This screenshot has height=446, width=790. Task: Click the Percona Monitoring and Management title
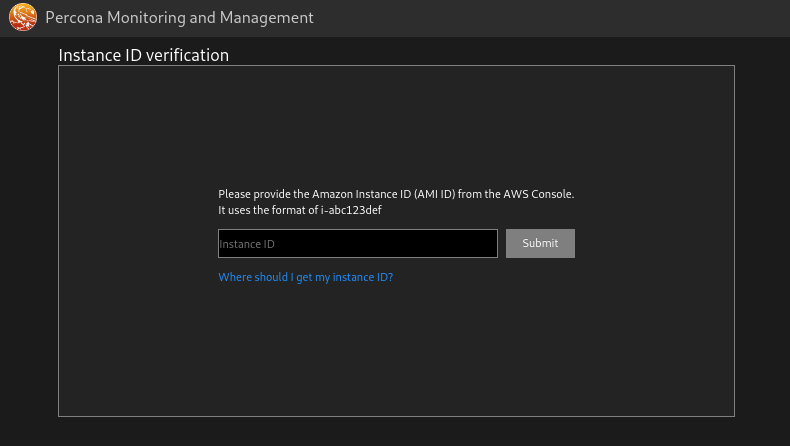(x=179, y=18)
